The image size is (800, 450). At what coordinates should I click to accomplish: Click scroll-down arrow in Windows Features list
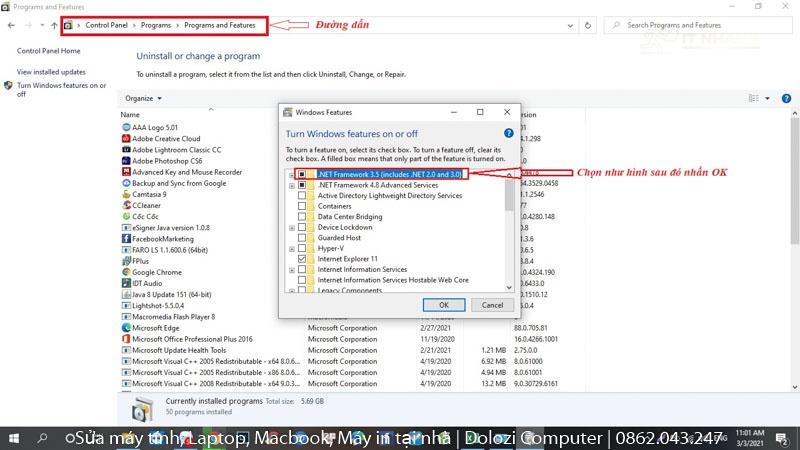[509, 288]
